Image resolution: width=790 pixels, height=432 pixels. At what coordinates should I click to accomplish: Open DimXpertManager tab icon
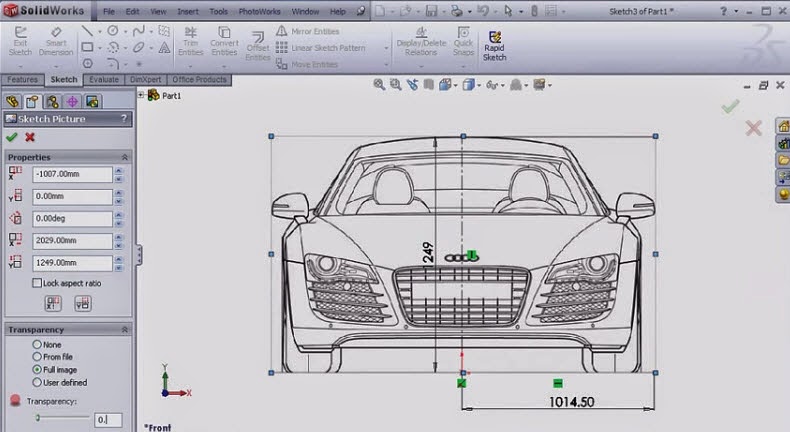[72, 102]
